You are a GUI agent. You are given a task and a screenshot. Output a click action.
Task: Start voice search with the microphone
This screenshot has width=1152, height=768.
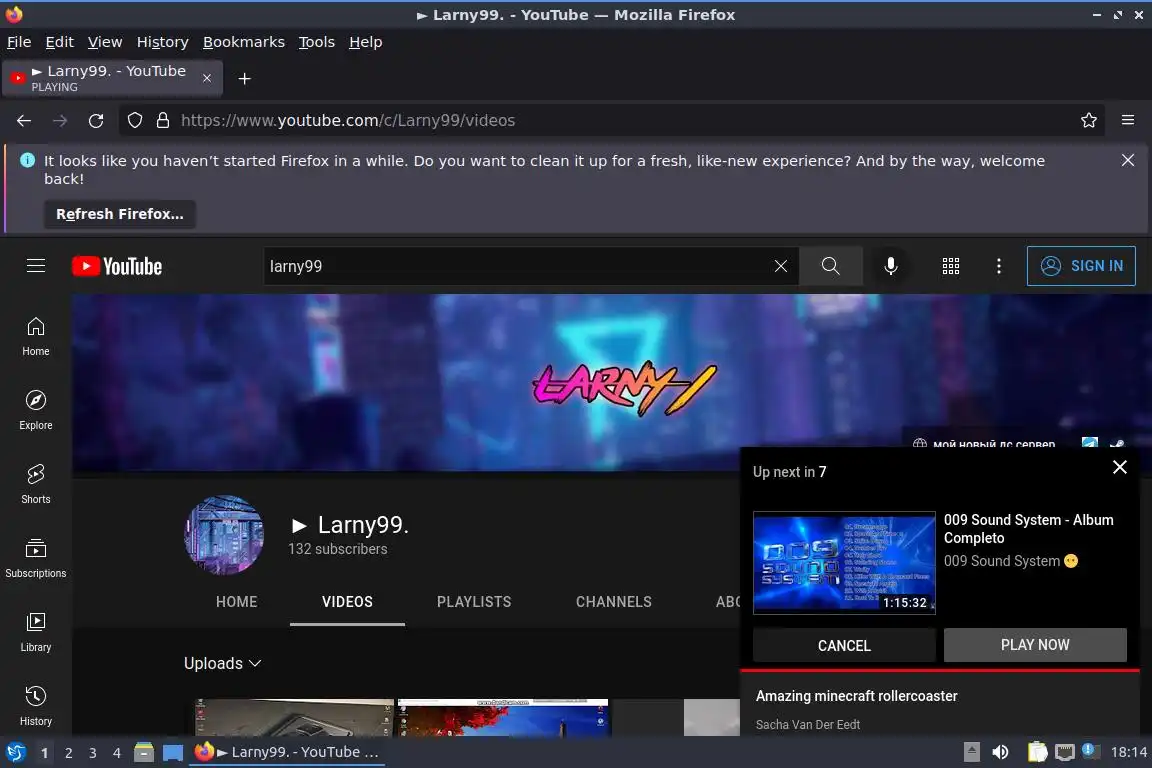890,266
